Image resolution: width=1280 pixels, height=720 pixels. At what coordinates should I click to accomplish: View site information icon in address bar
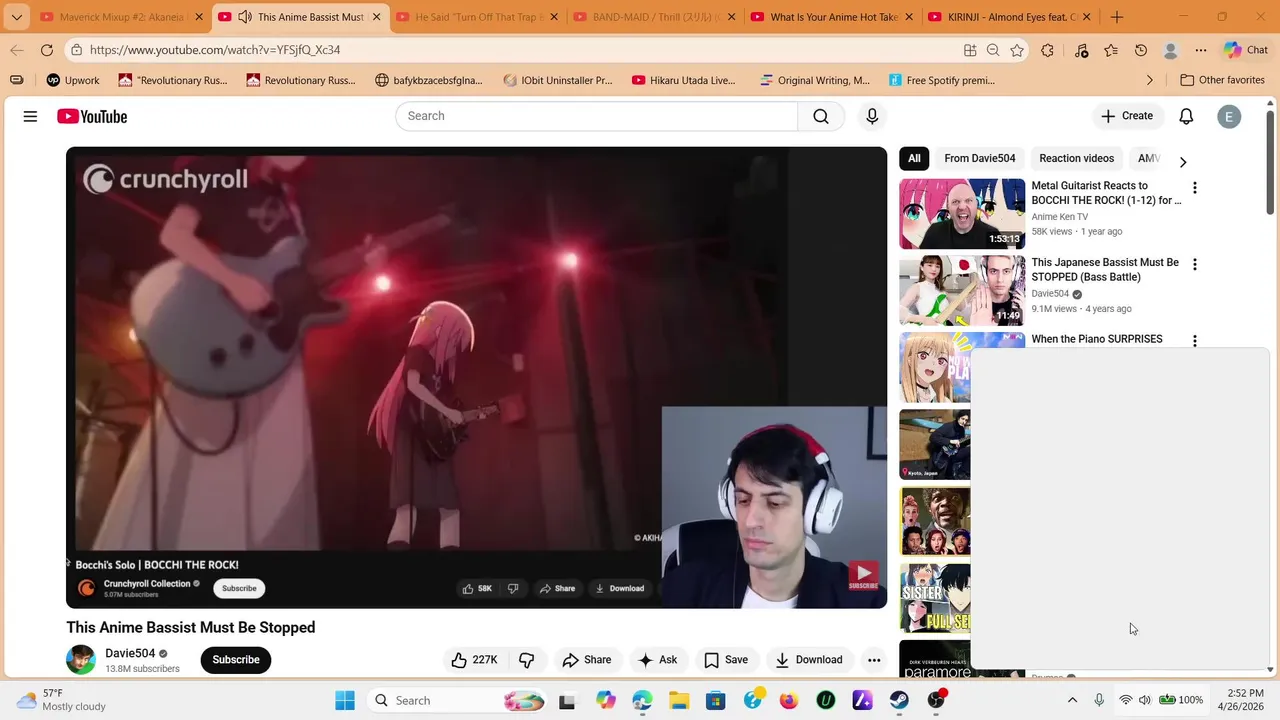(77, 50)
